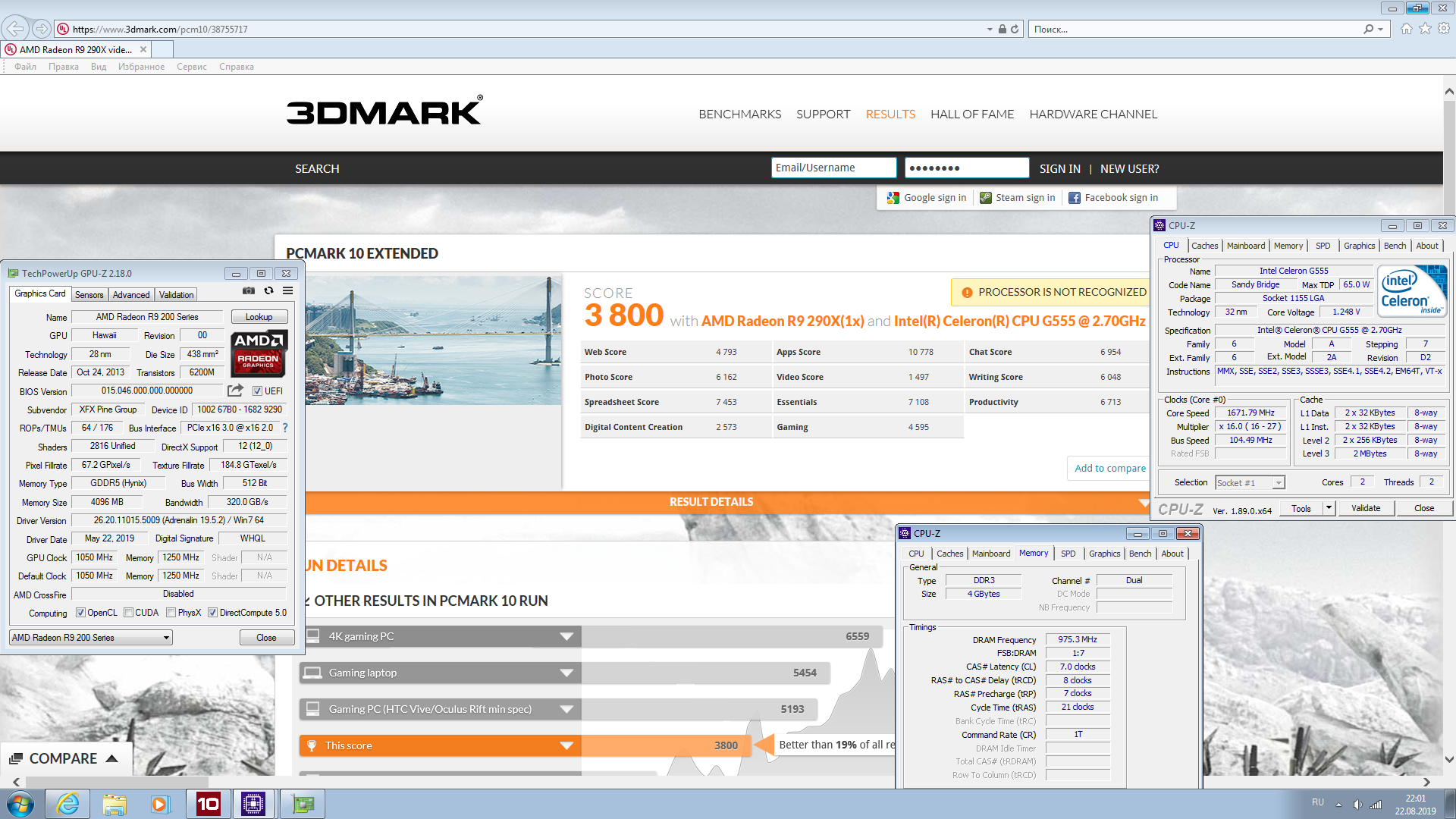Open media player taskbar icon

click(160, 804)
